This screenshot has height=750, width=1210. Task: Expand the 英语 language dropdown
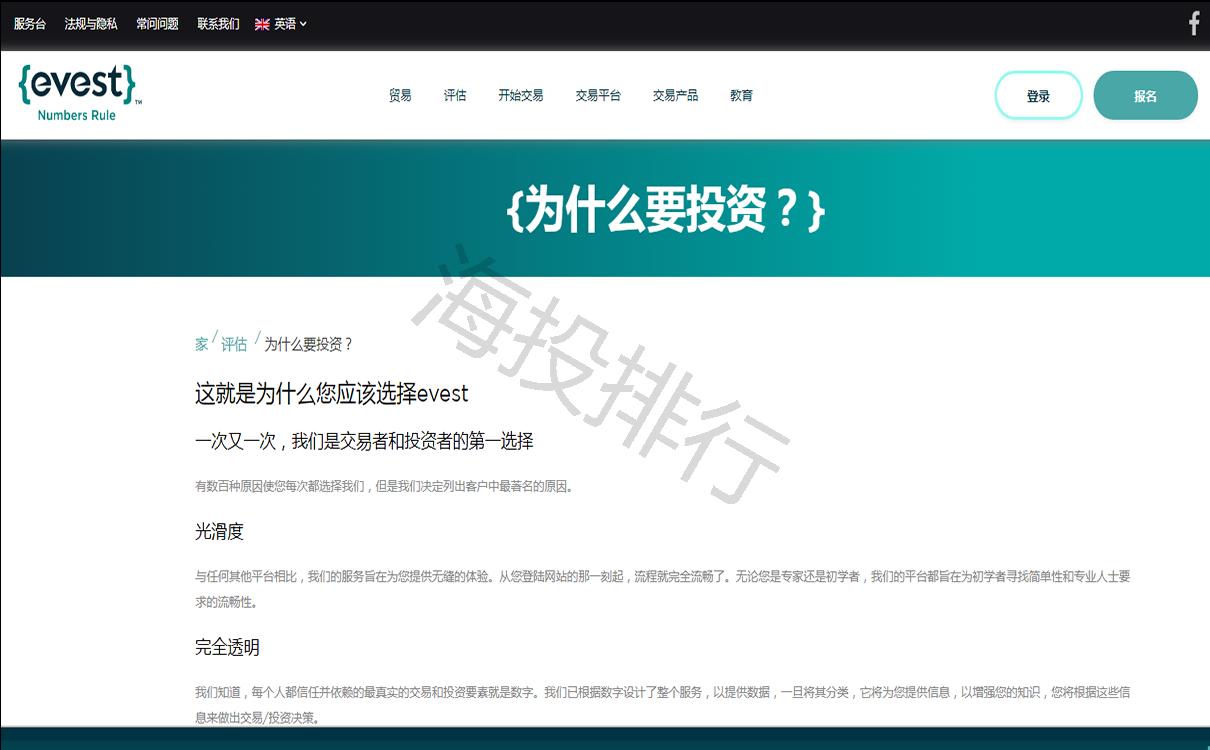point(291,24)
